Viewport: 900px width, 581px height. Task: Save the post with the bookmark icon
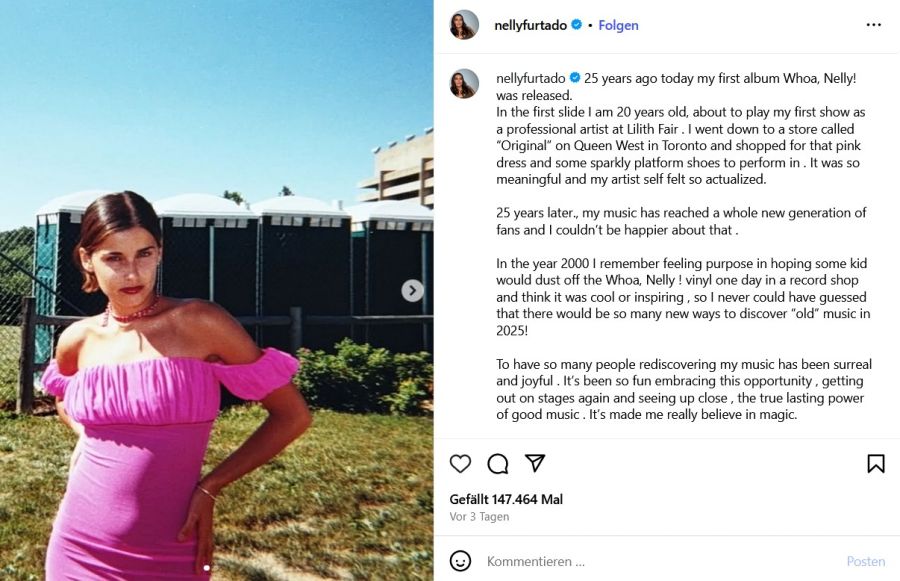point(875,463)
